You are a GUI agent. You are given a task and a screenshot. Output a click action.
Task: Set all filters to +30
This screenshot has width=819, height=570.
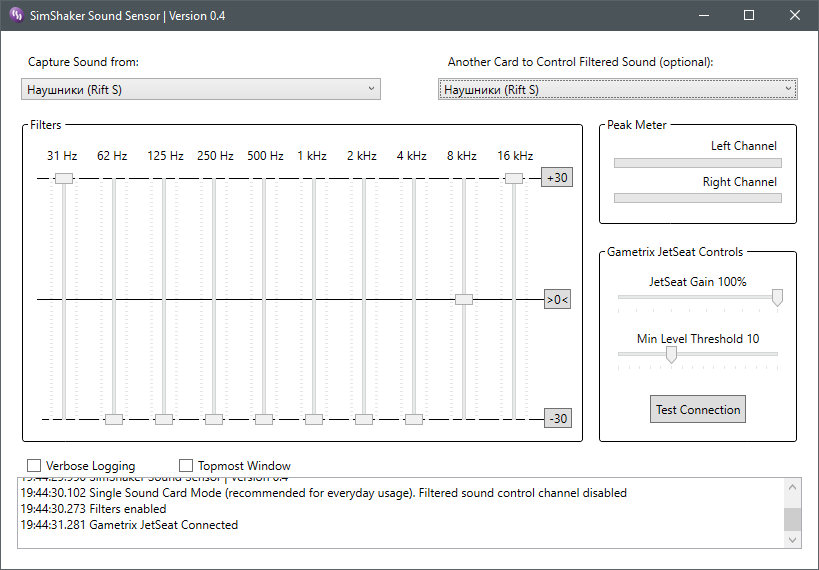click(557, 178)
